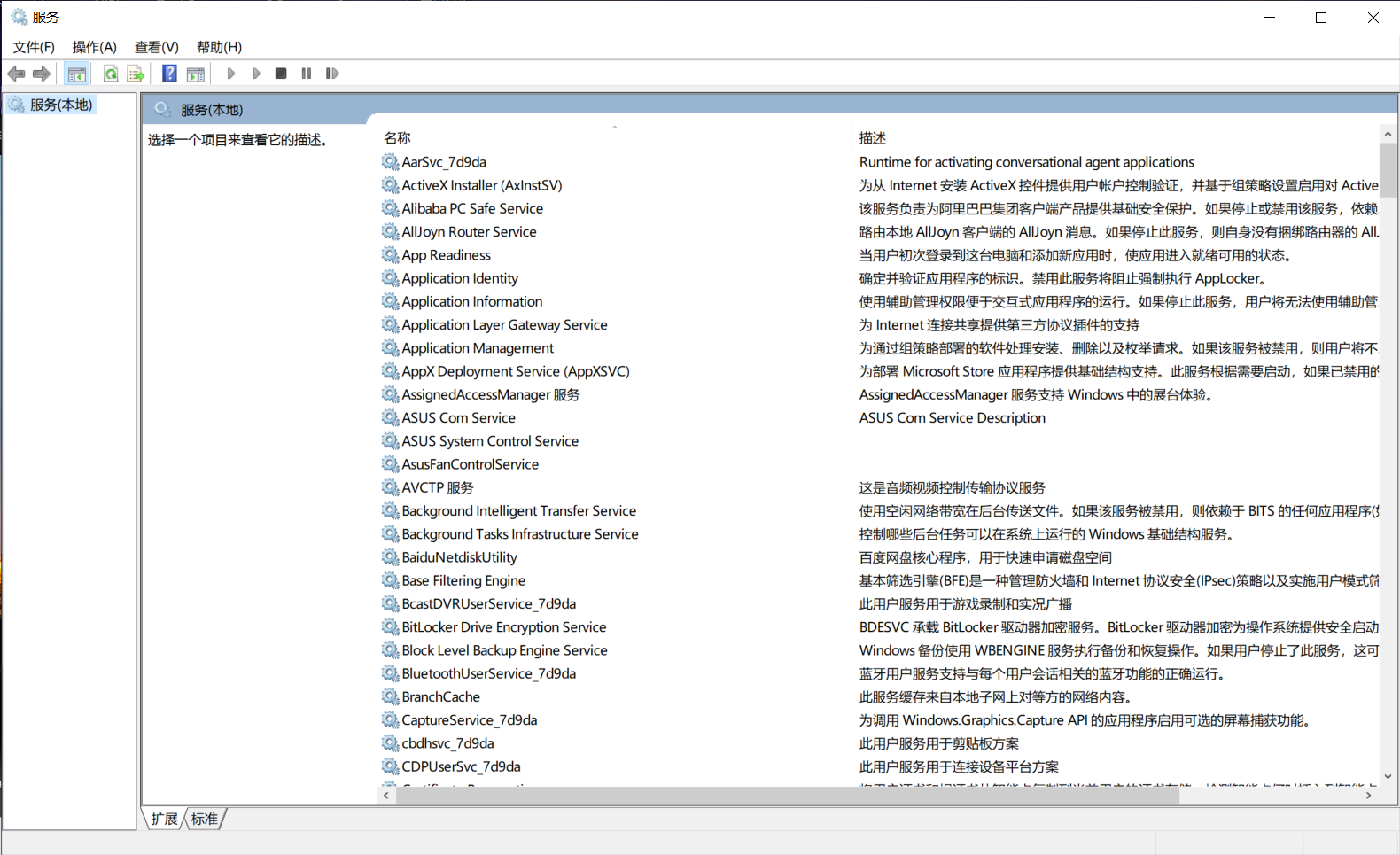Toggle the action pane toolbar icon

pos(196,74)
